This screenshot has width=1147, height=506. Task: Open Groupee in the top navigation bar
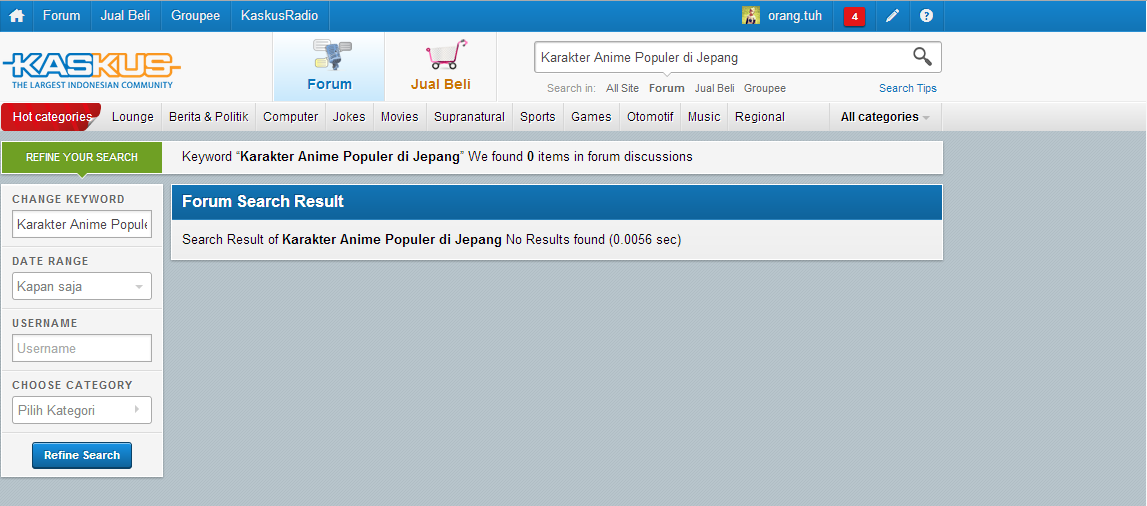195,15
